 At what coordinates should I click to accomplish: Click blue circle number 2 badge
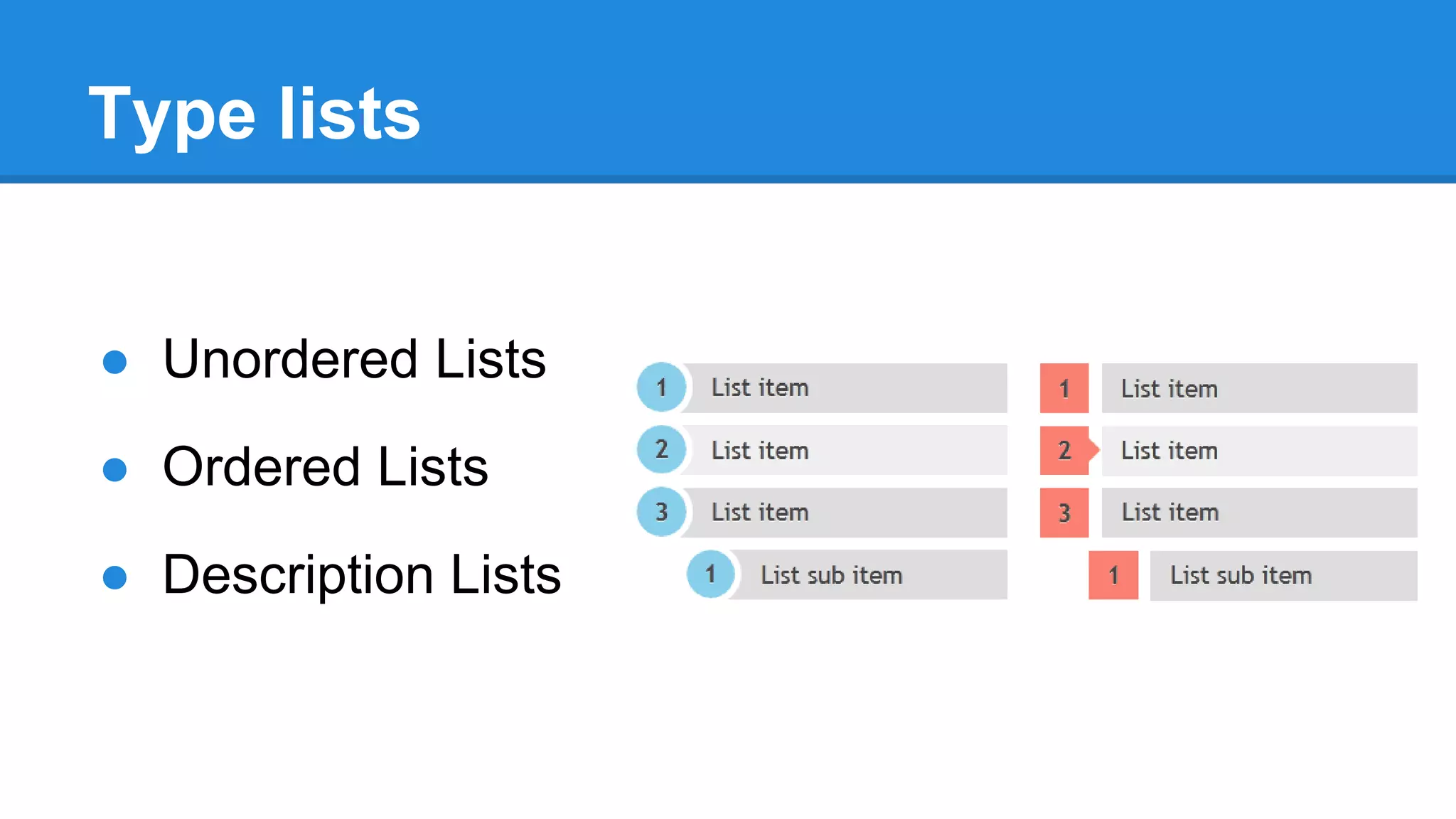661,449
